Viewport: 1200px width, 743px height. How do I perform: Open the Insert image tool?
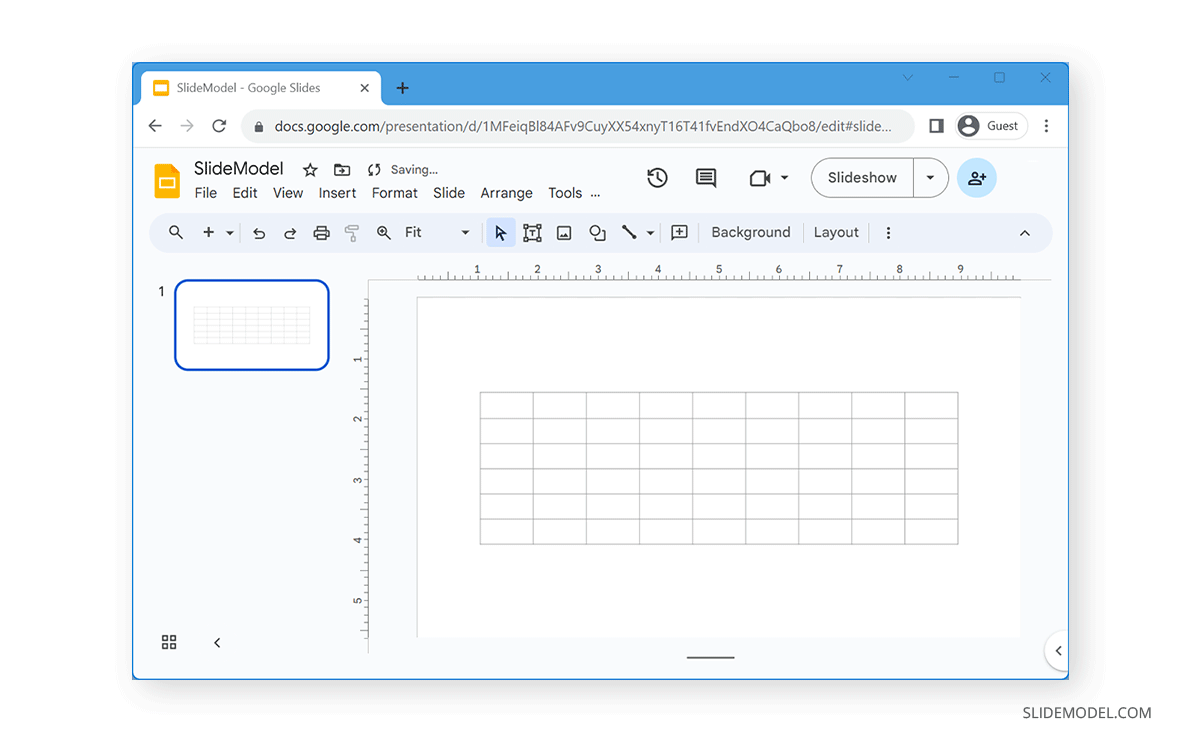tap(564, 232)
